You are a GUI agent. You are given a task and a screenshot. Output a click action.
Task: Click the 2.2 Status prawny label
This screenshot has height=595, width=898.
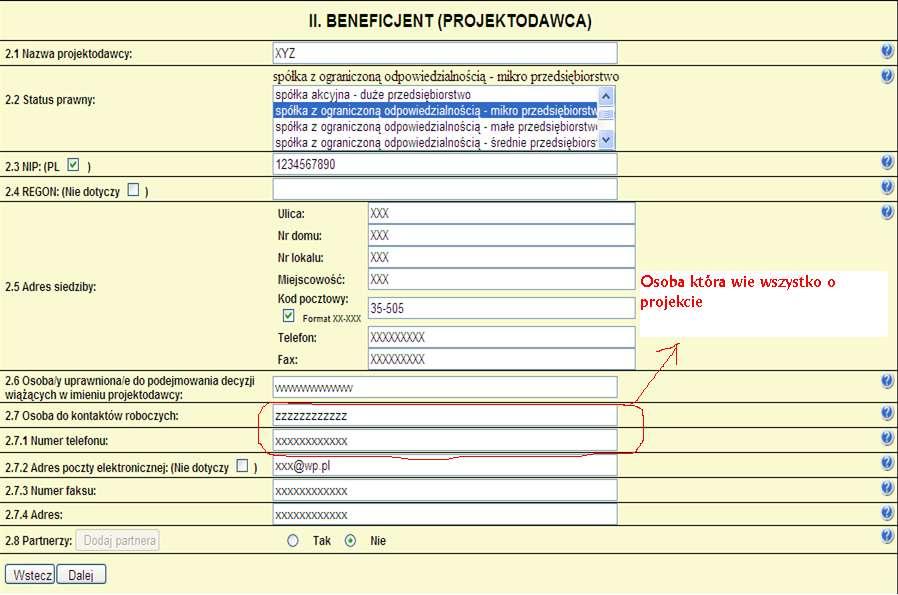[x=50, y=100]
